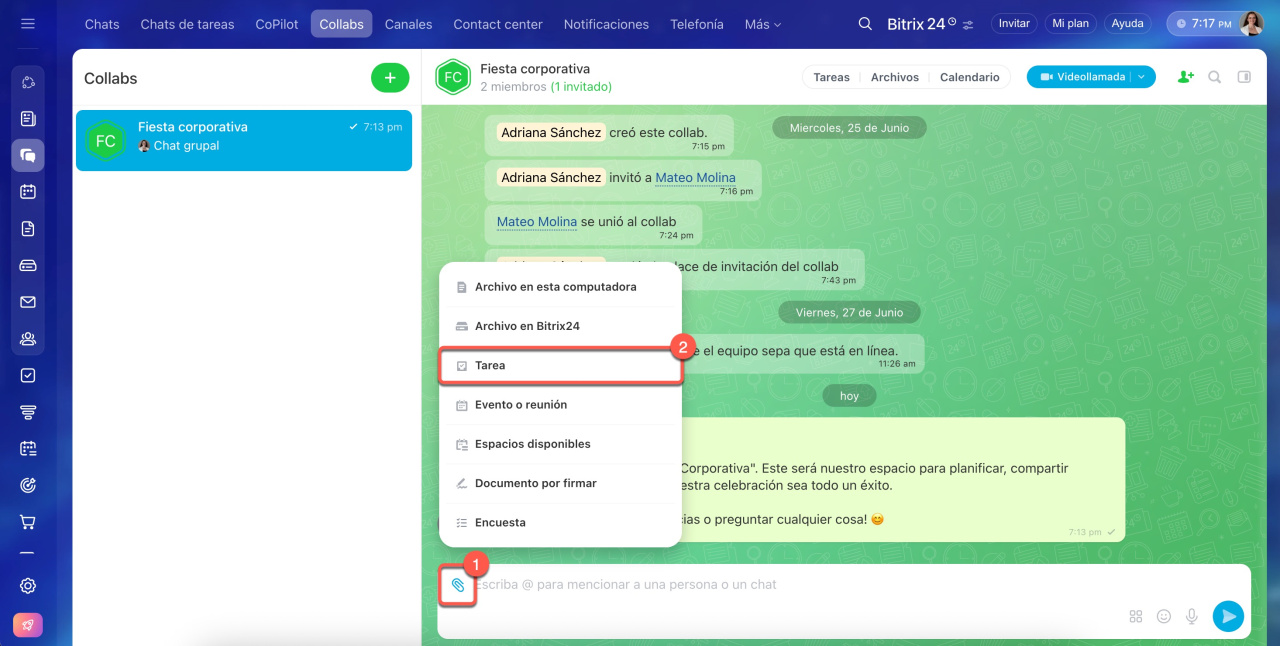Send message with blue arrow button
The height and width of the screenshot is (646, 1280).
(x=1228, y=616)
